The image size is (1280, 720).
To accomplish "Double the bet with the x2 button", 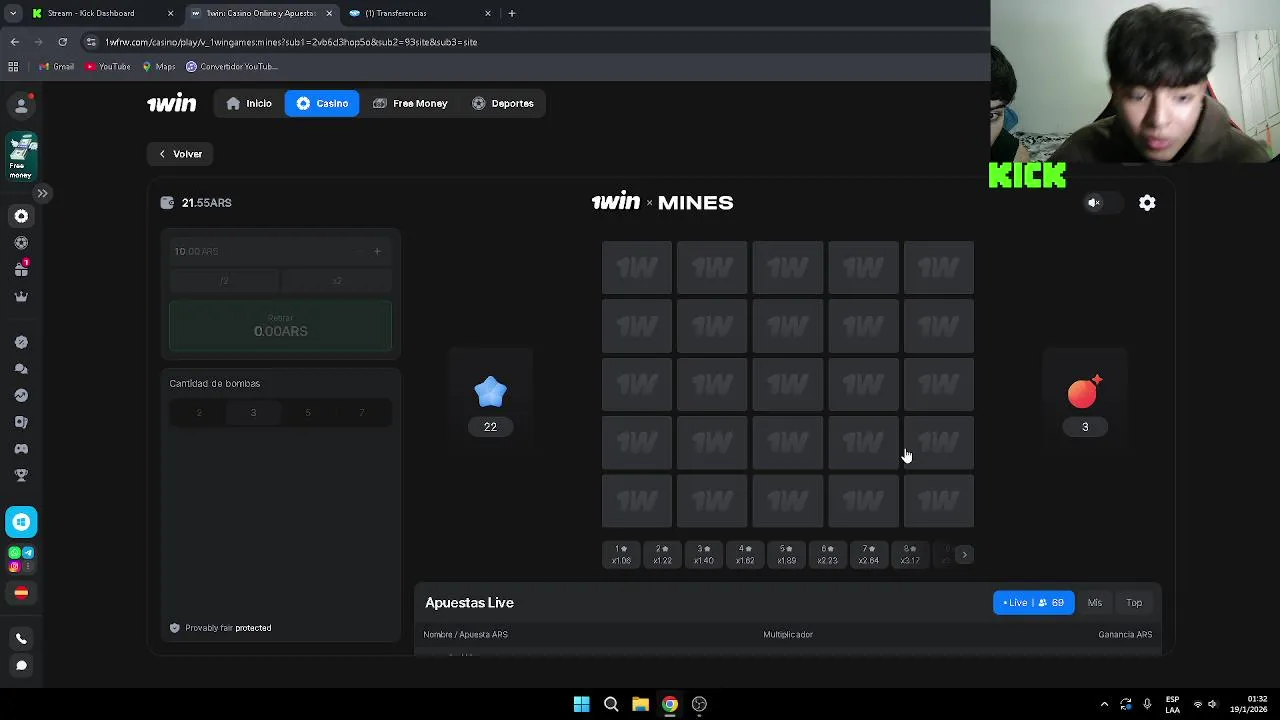I will coord(337,281).
